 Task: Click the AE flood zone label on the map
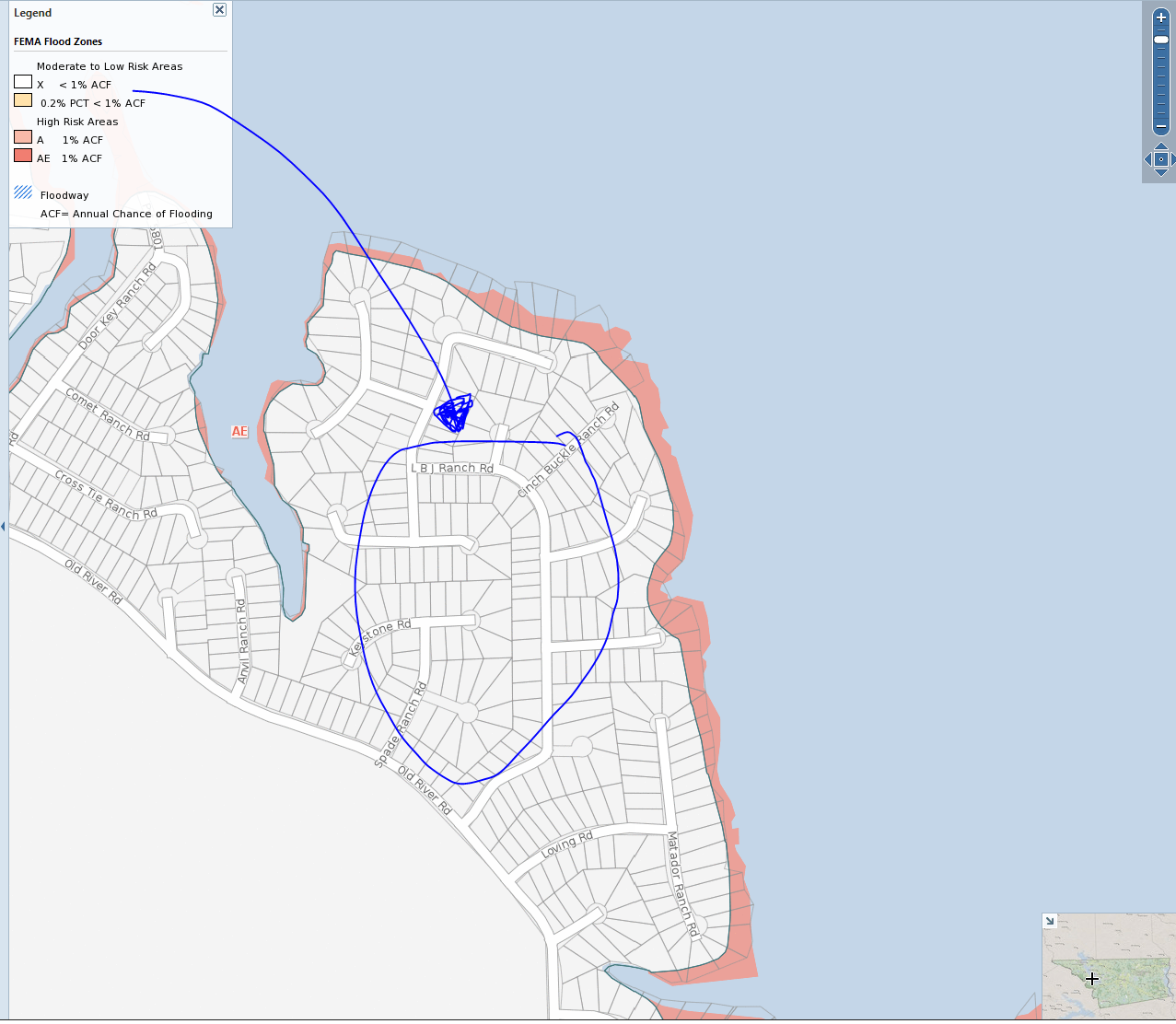[240, 431]
